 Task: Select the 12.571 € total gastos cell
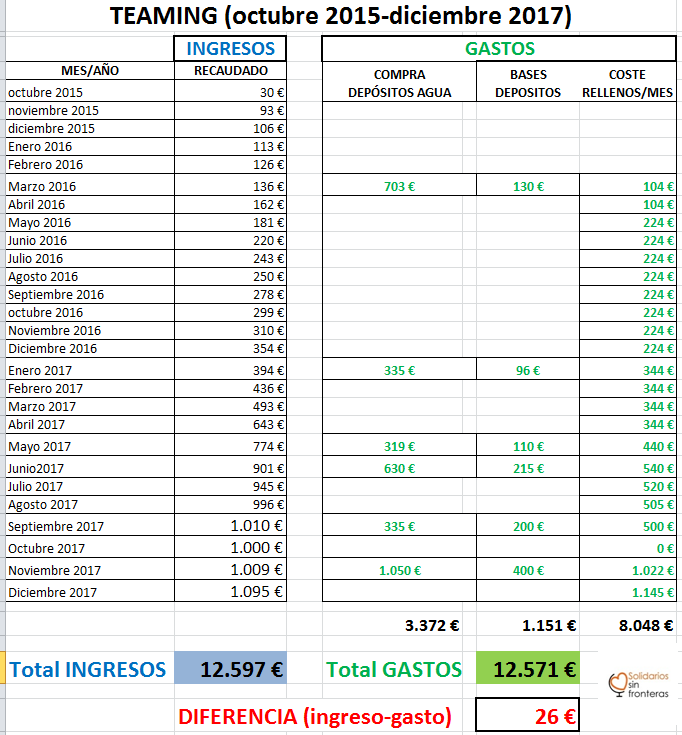(528, 669)
